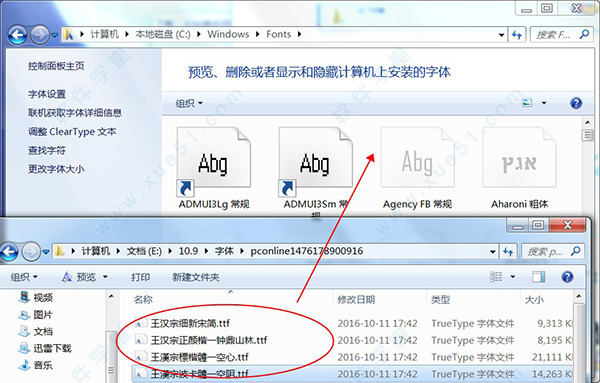Toggle preview pane icon
Image resolution: width=600 pixels, height=383 pixels.
538,277
